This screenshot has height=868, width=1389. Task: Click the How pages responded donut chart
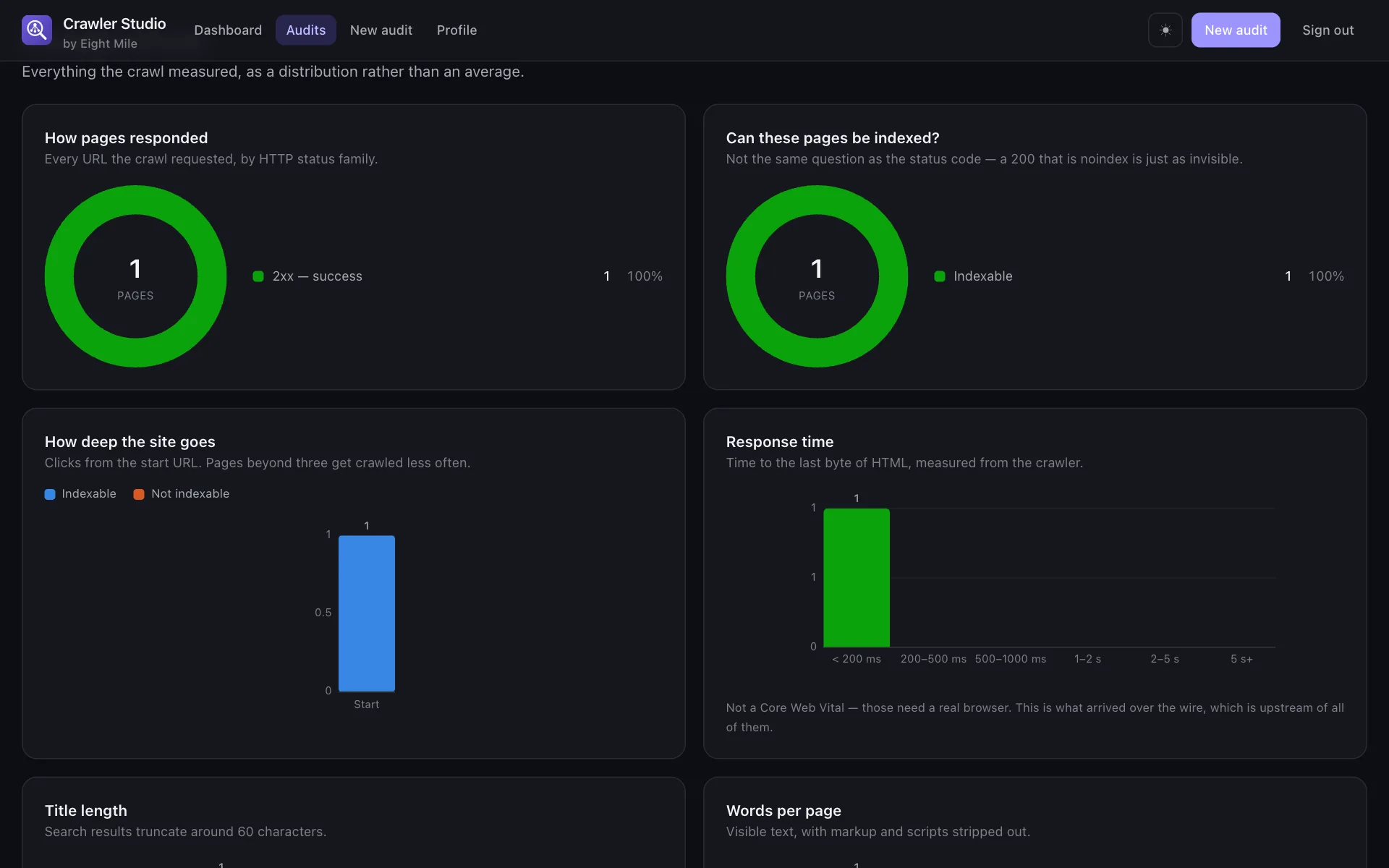[135, 276]
